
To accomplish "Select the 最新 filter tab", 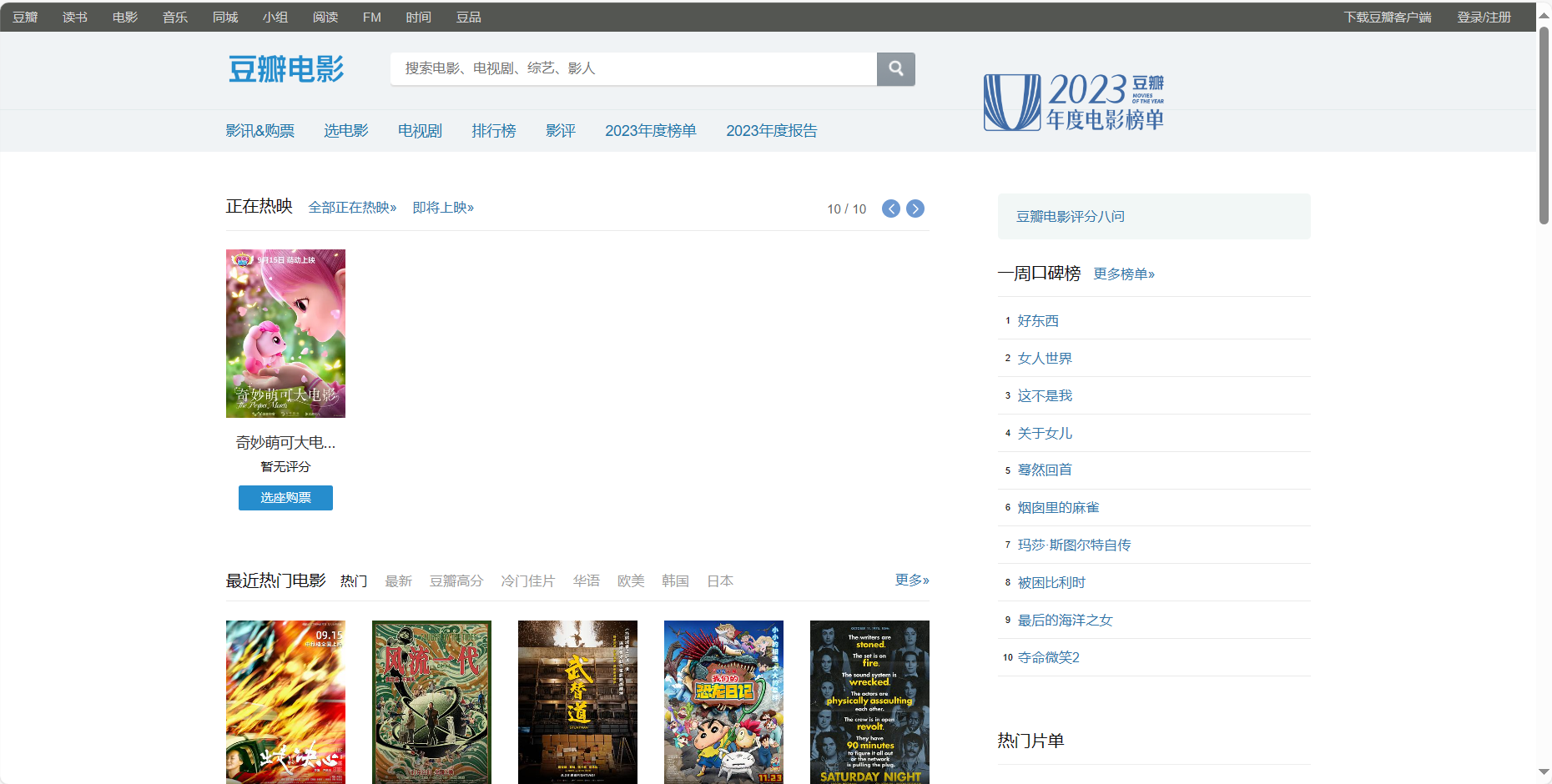I will (398, 581).
